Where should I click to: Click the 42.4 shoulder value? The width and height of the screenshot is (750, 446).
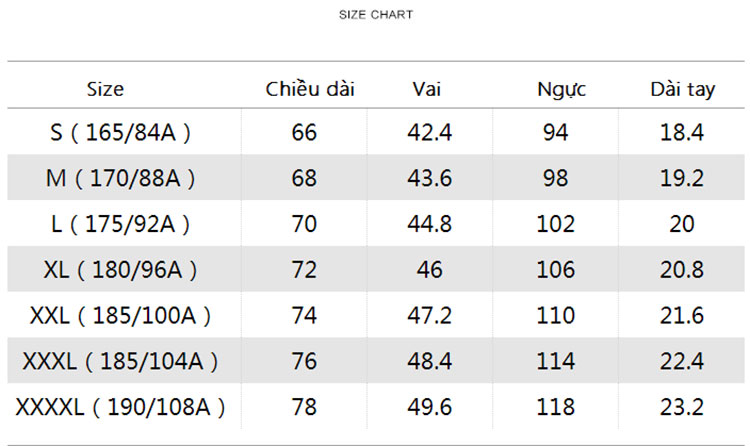click(429, 133)
